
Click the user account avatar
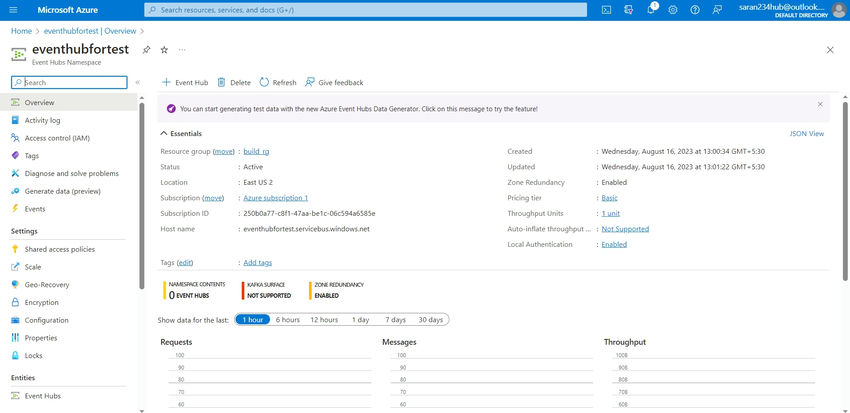[838, 10]
